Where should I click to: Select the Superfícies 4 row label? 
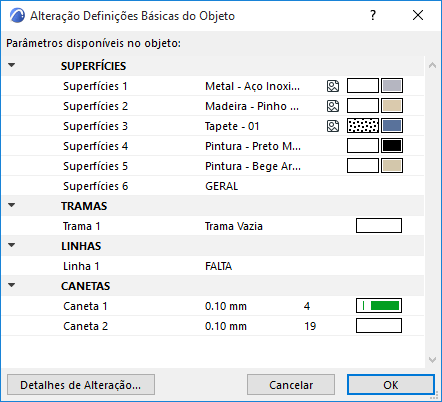95,146
